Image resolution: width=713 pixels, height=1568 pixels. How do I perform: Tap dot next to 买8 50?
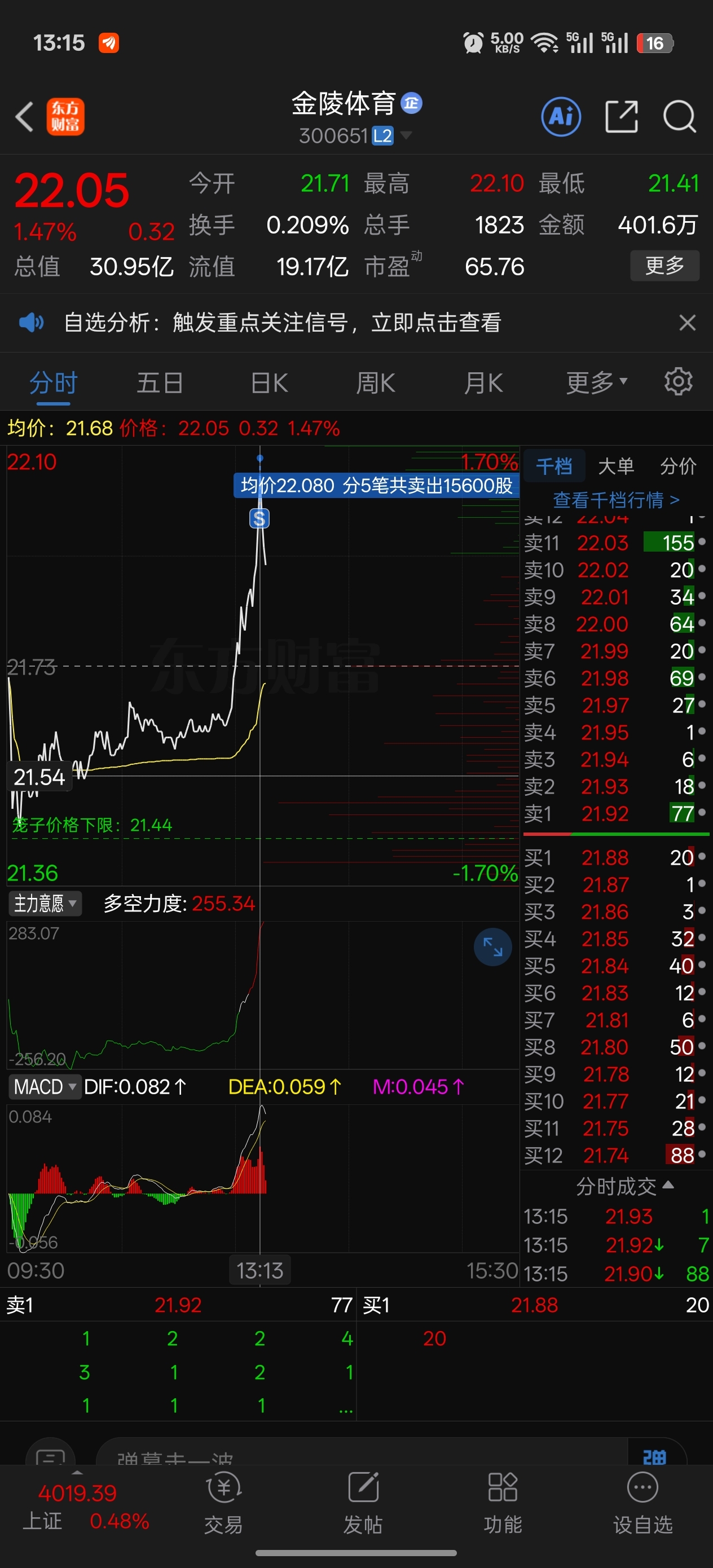pyautogui.click(x=702, y=1046)
